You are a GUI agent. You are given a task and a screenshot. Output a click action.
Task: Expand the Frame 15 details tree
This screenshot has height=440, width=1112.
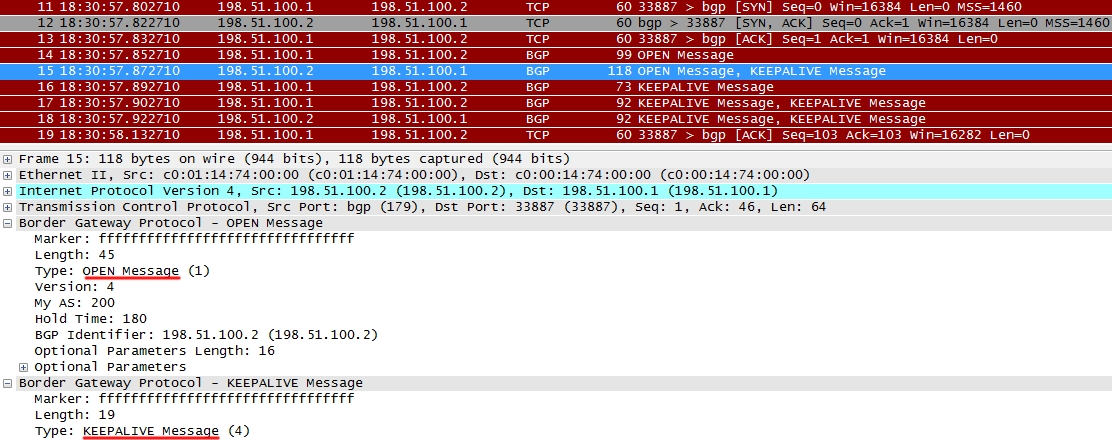coord(9,159)
